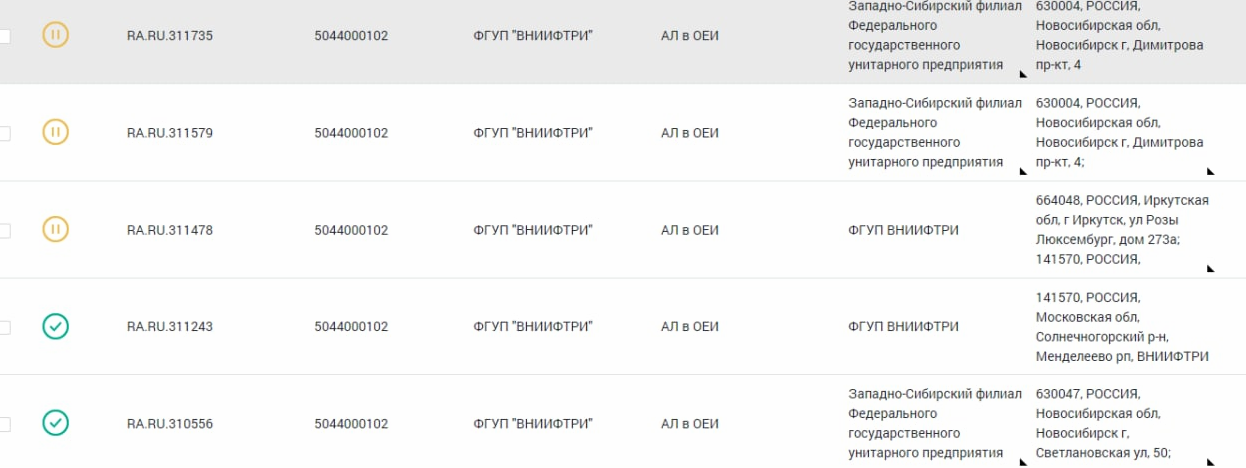Open the record number RA.RU.310556
The width and height of the screenshot is (1246, 468).
169,424
